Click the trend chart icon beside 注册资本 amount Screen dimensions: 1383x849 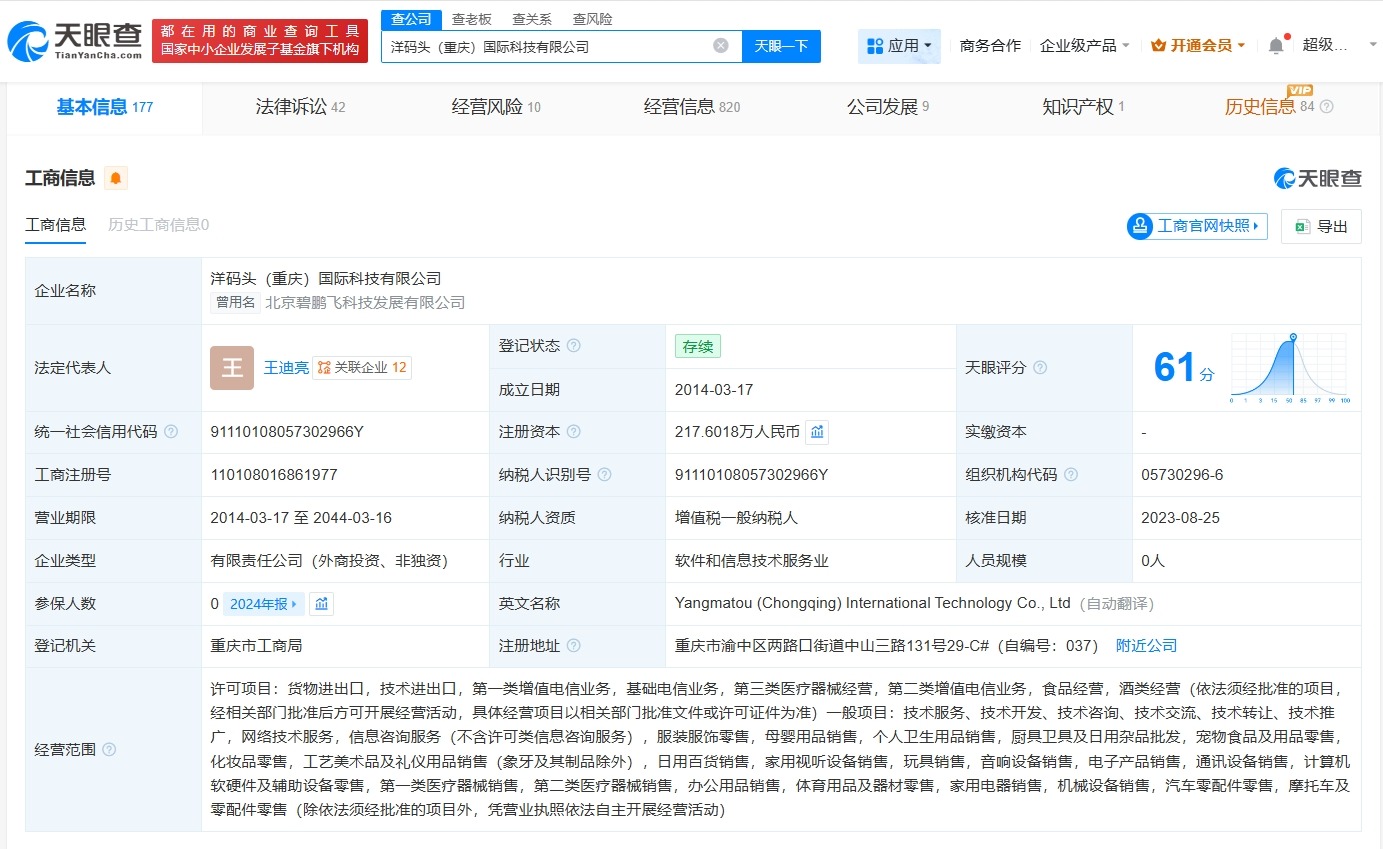(x=817, y=432)
